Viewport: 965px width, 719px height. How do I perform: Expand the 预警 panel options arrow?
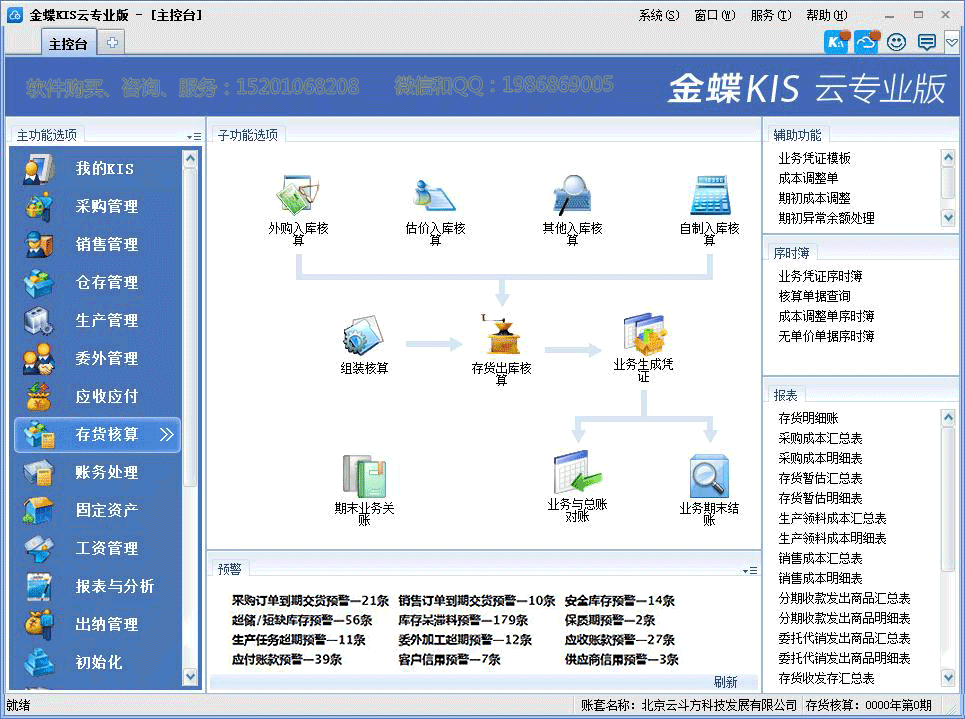(x=750, y=570)
